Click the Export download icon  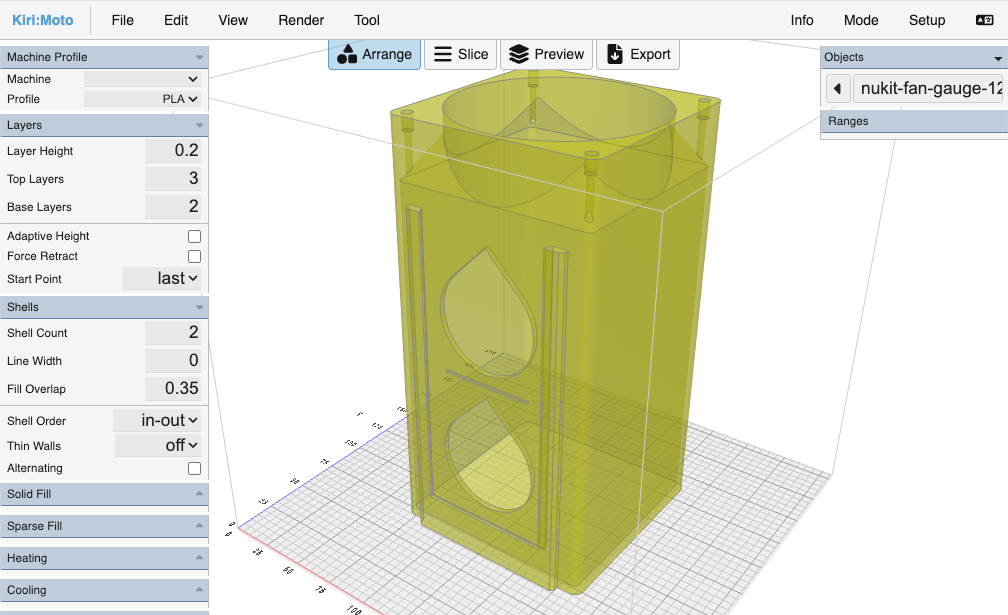[615, 55]
